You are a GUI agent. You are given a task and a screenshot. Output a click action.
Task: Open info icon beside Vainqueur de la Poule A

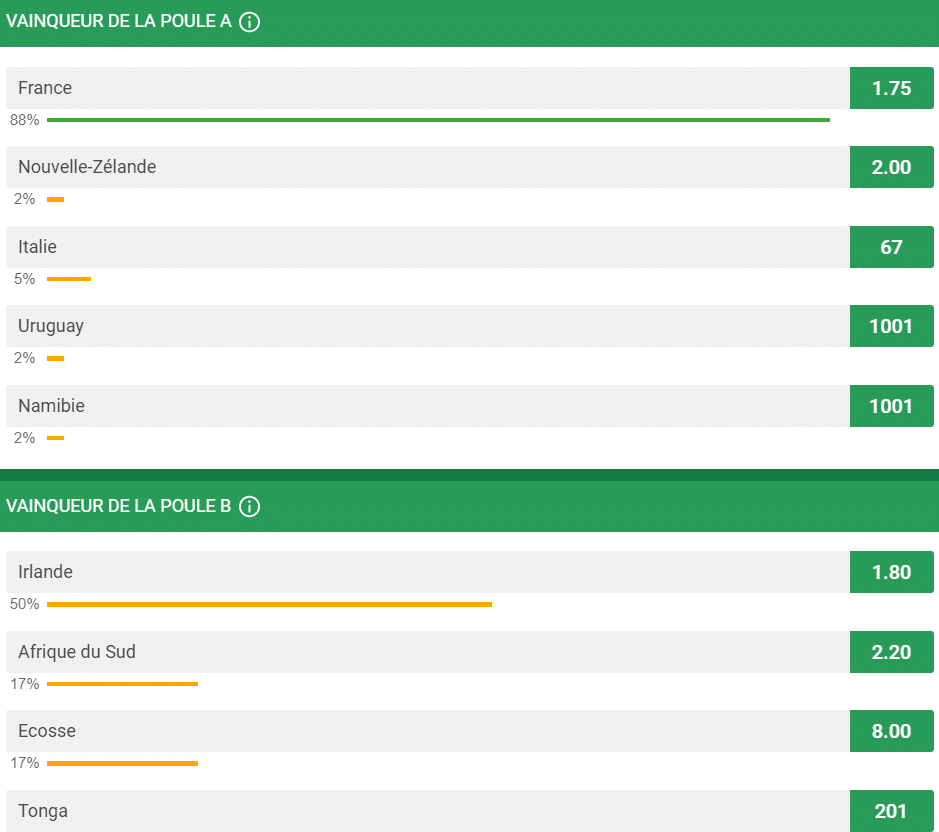249,22
